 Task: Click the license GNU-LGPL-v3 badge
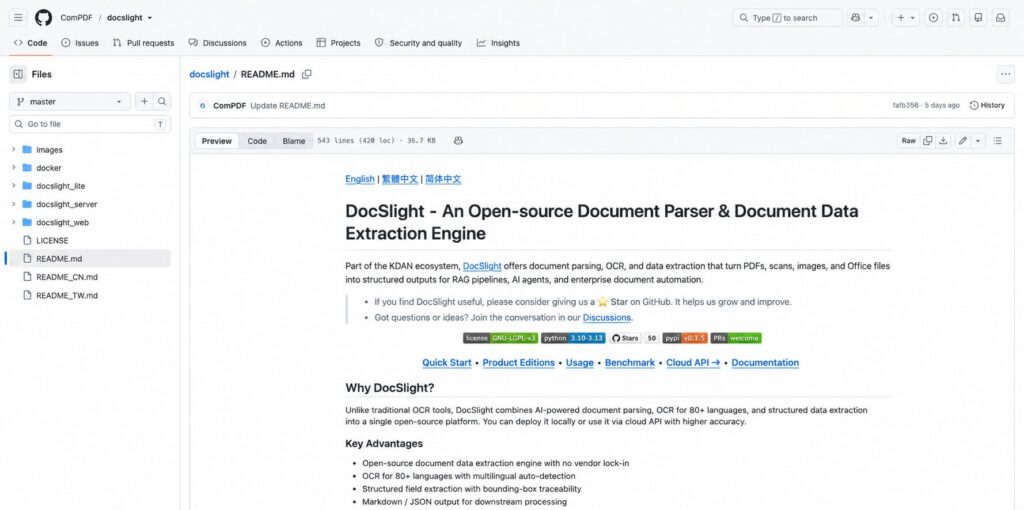click(500, 338)
